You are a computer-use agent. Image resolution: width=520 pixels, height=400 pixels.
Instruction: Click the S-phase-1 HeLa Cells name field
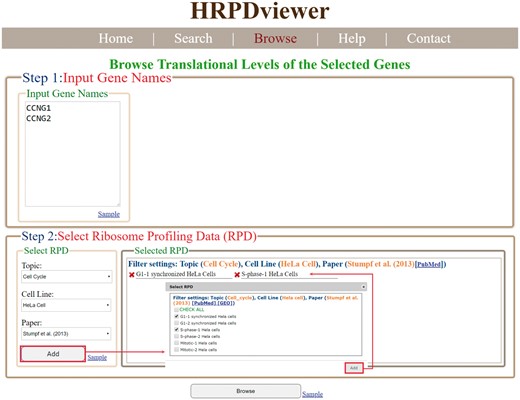click(x=289, y=274)
